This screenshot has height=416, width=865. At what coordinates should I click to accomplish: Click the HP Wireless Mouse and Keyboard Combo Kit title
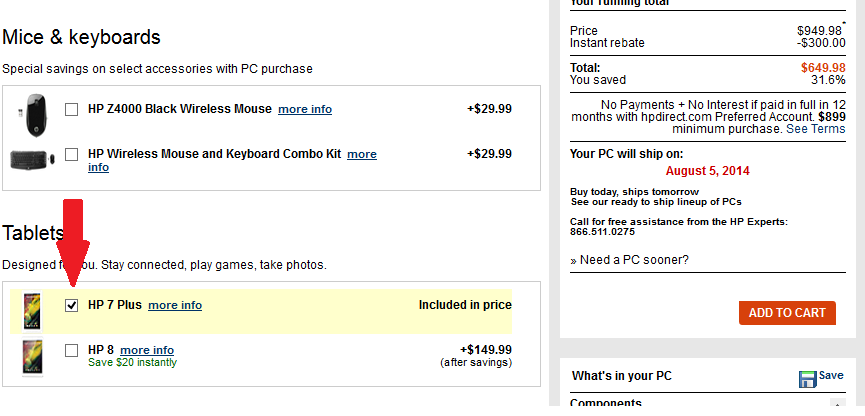pos(214,154)
